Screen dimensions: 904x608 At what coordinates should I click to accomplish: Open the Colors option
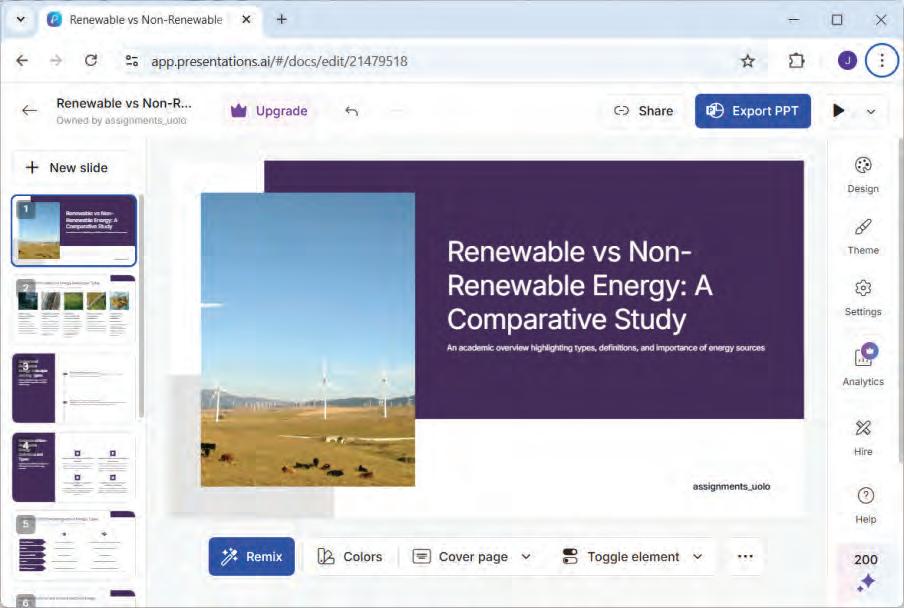click(x=350, y=557)
